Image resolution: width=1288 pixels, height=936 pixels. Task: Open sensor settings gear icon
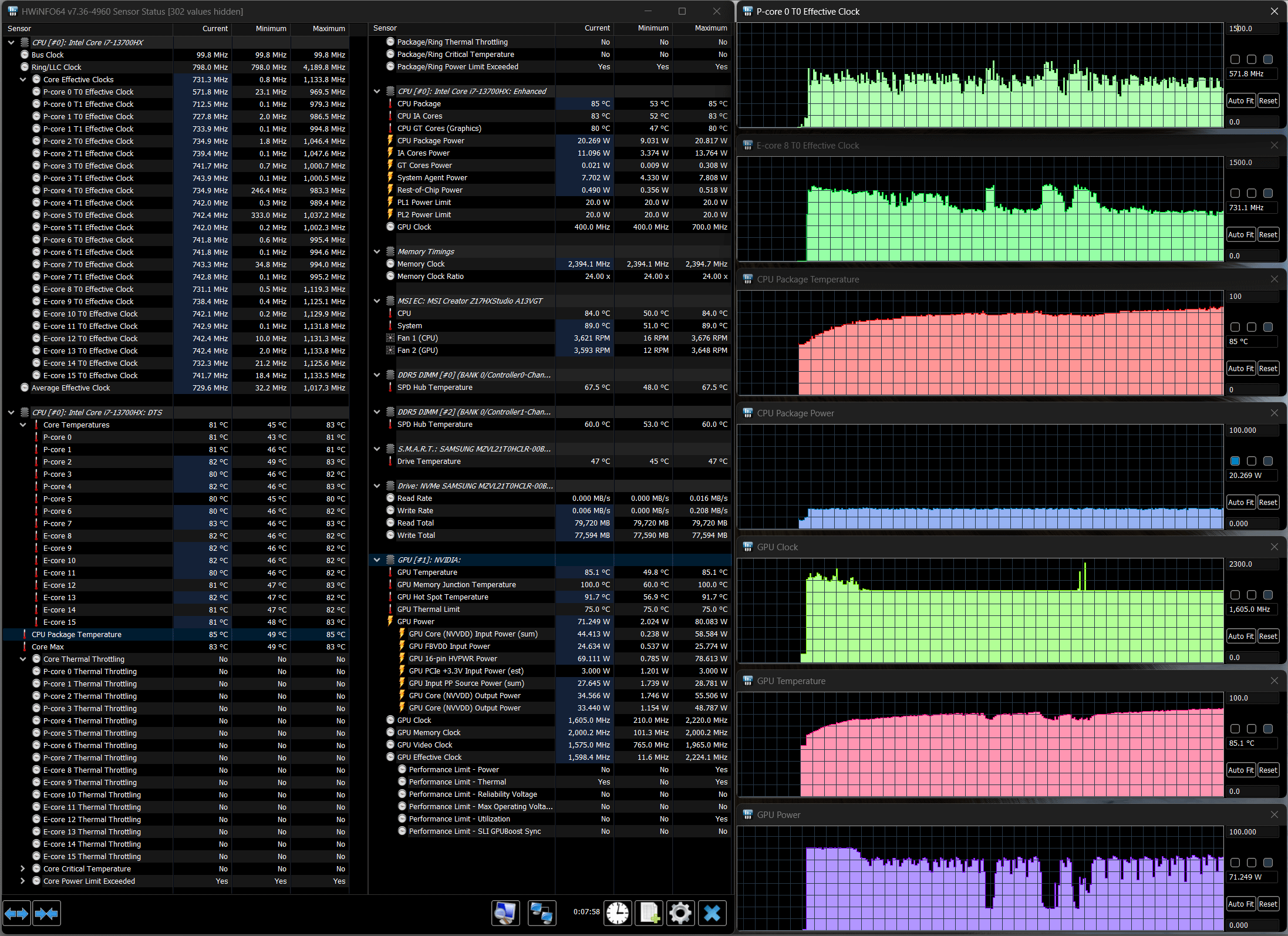[680, 913]
